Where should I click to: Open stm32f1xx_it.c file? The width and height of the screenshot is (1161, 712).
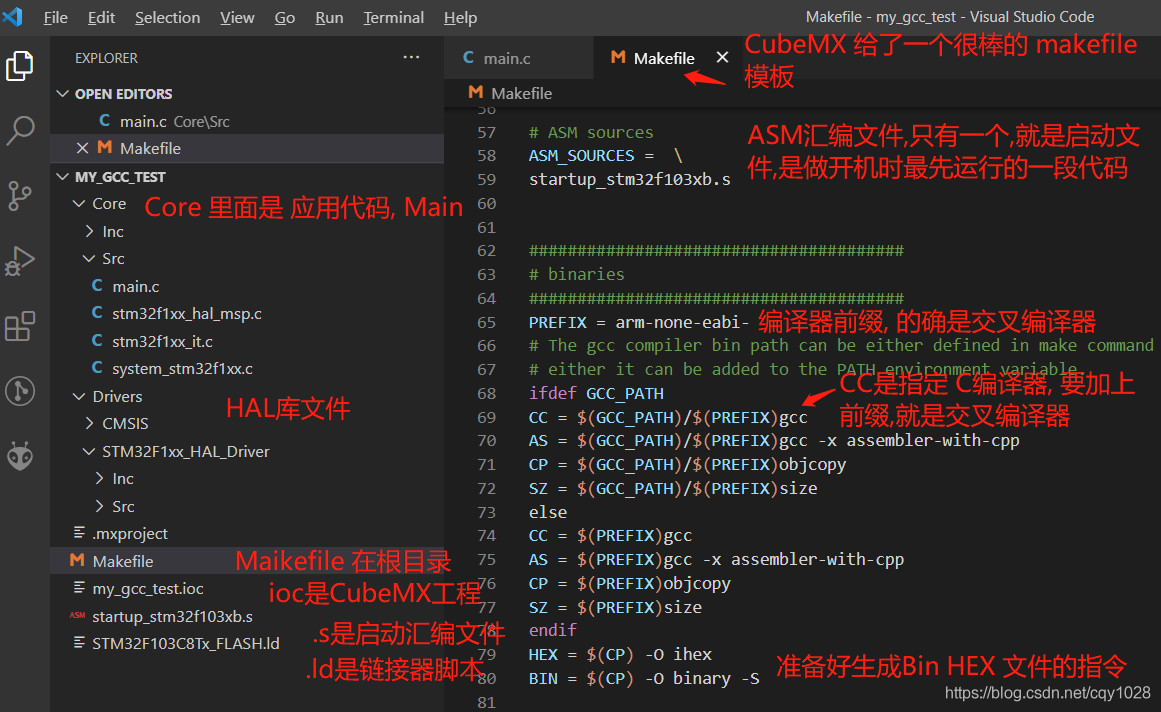162,341
